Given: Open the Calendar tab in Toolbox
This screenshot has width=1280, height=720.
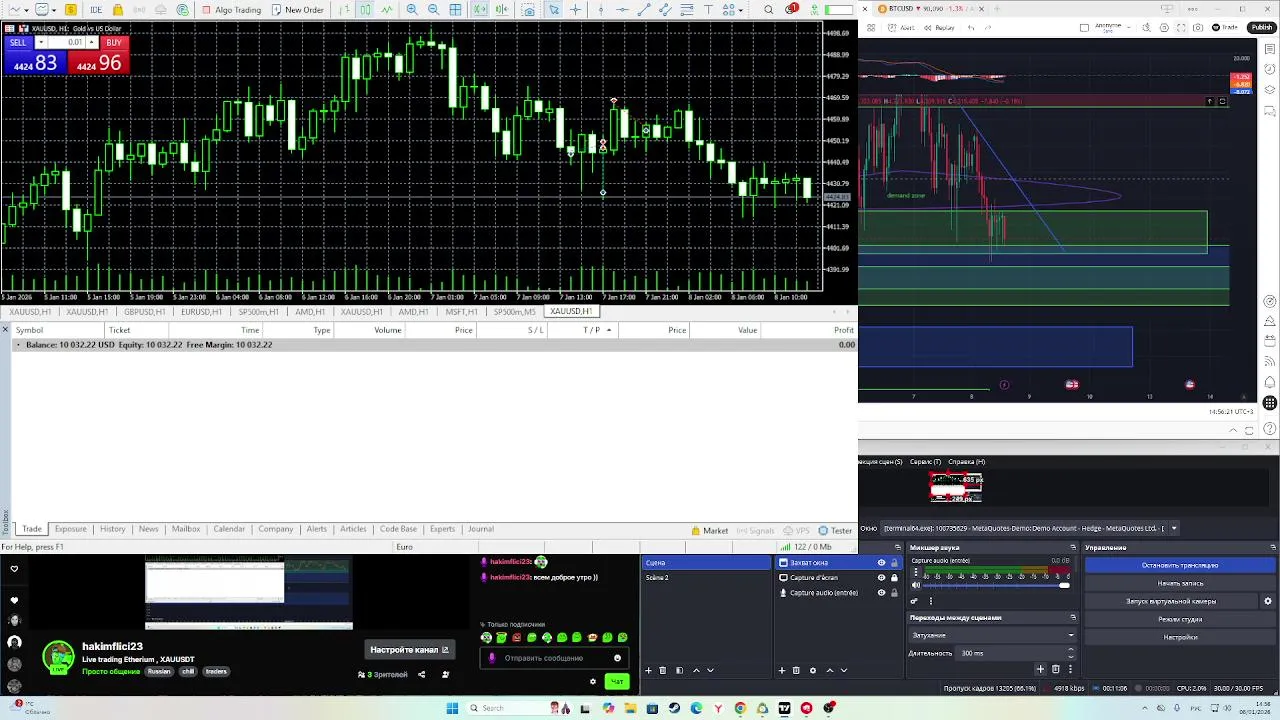Looking at the screenshot, I should 229,529.
